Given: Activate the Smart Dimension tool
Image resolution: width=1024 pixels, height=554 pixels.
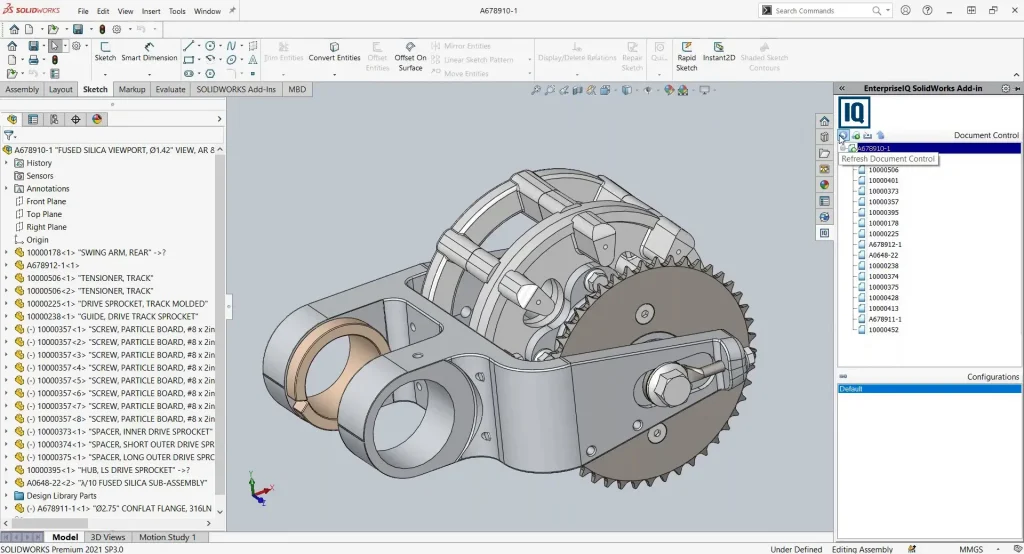Looking at the screenshot, I should pos(149,51).
